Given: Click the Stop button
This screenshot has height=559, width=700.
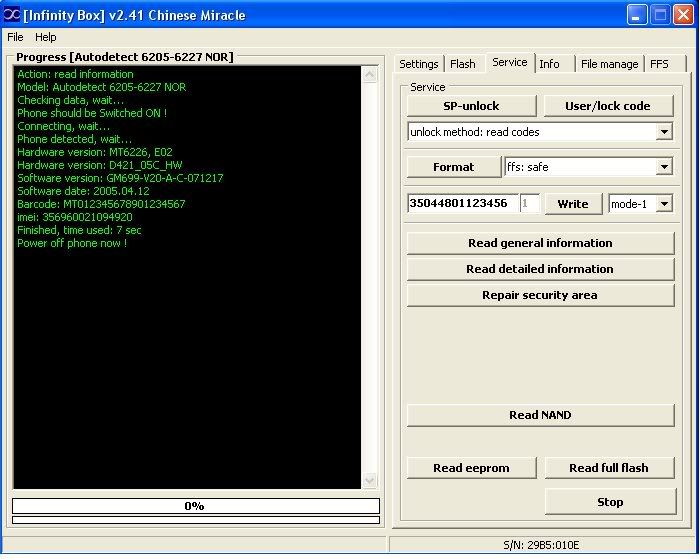Looking at the screenshot, I should 610,502.
